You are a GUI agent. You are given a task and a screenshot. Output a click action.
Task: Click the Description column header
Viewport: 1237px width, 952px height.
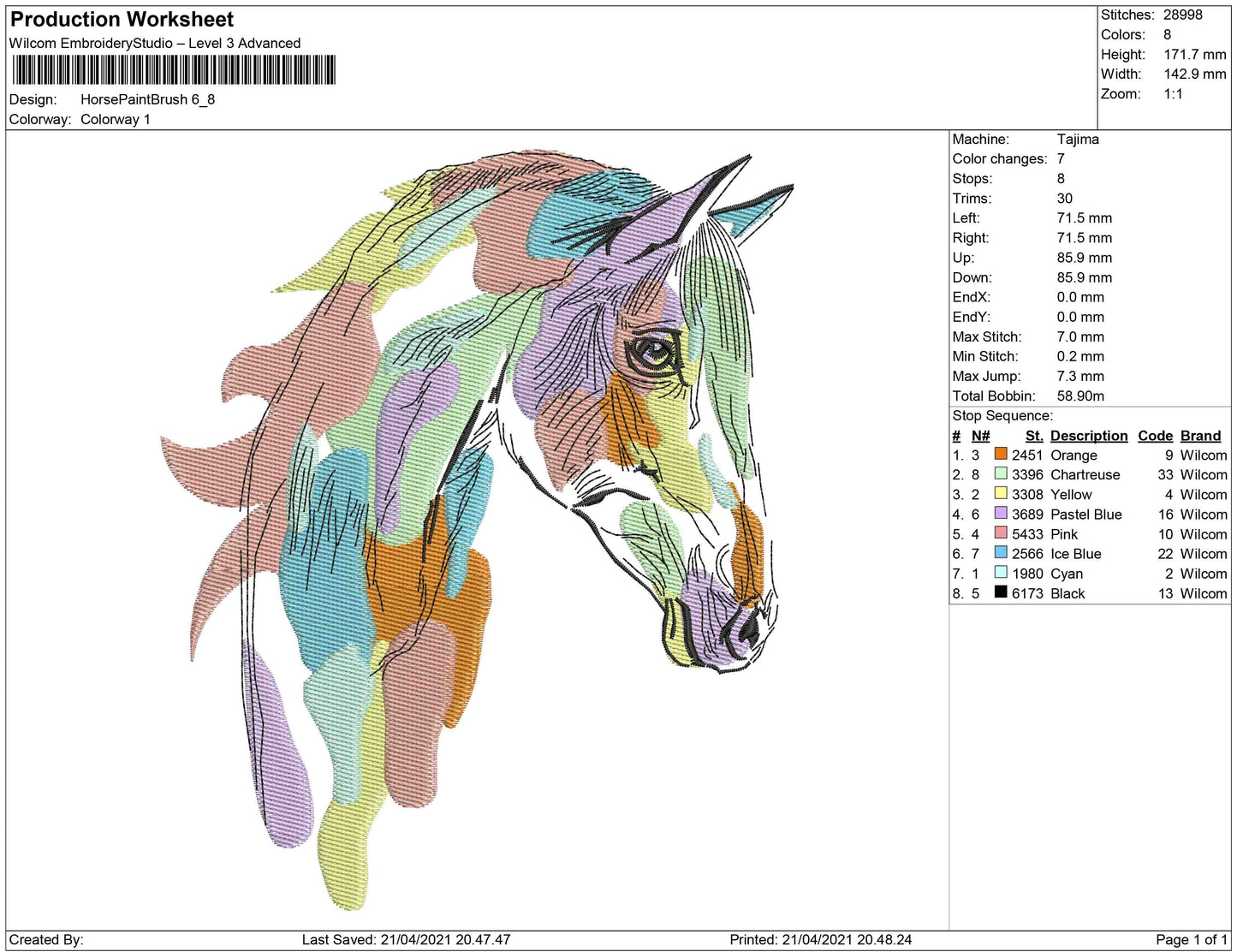[x=1088, y=436]
